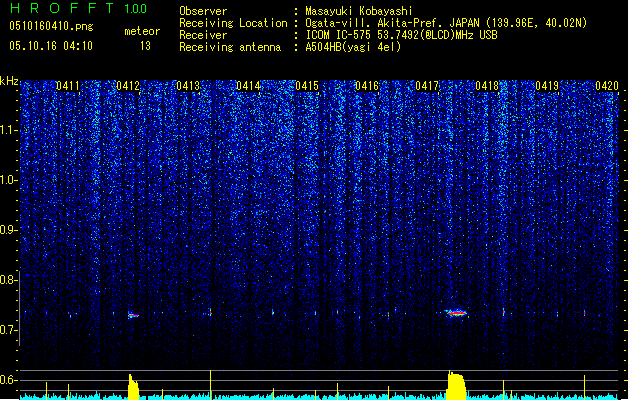629x400 pixels.
Task: Click the meteor count value 13
Action: click(145, 46)
